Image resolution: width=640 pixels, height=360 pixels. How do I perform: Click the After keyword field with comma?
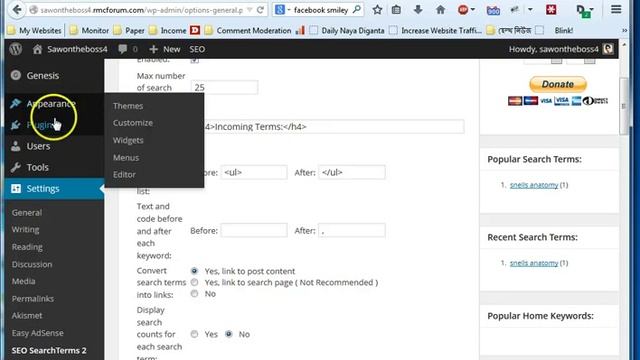(x=352, y=230)
